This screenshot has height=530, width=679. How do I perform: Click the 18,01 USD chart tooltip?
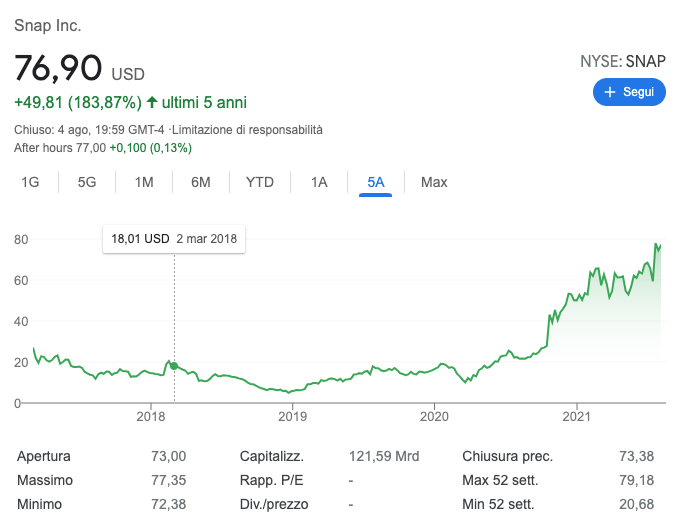(x=174, y=239)
